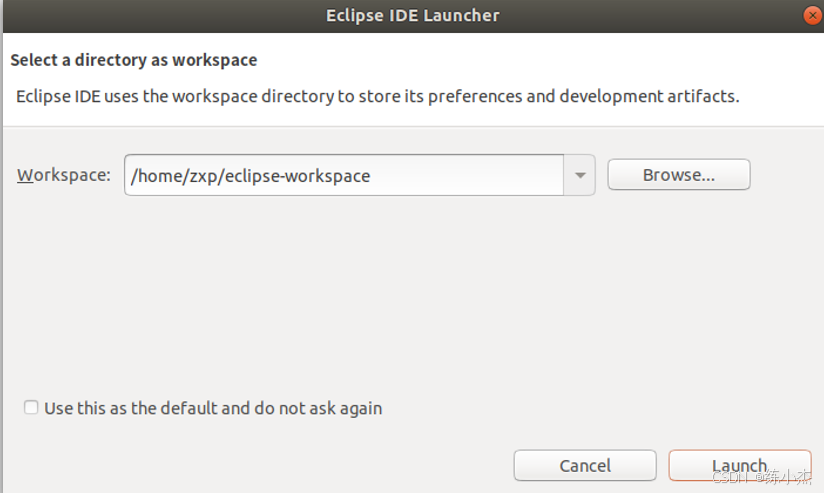The image size is (824, 493).
Task: Click the 'Workspace:' label
Action: coord(64,175)
